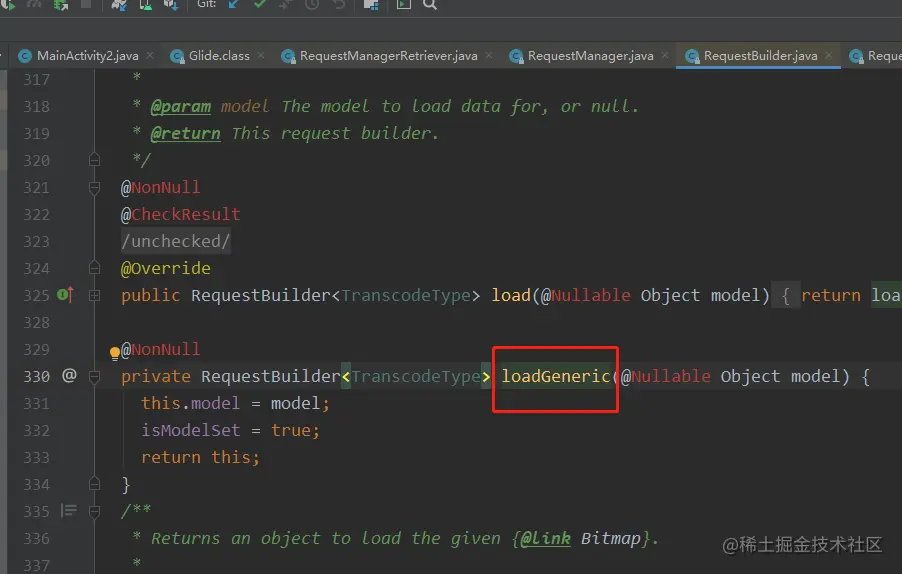Click the @CheckResult annotation
902x574 pixels.
[181, 215]
